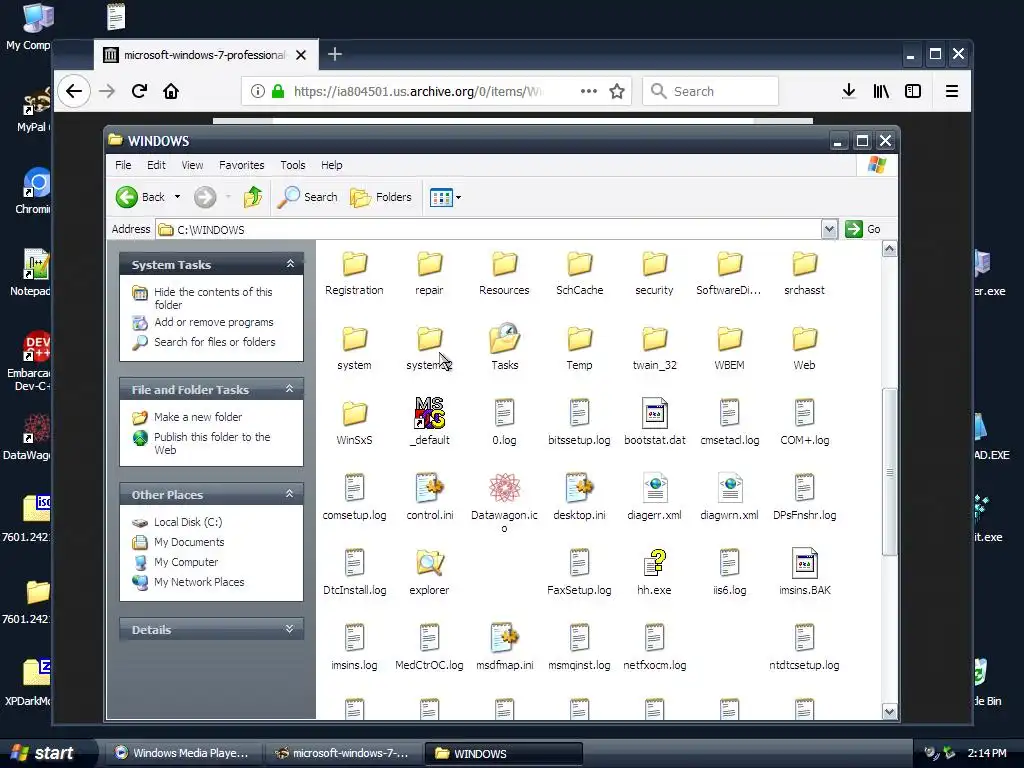Open the Registration folder
The width and height of the screenshot is (1024, 768).
click(354, 274)
